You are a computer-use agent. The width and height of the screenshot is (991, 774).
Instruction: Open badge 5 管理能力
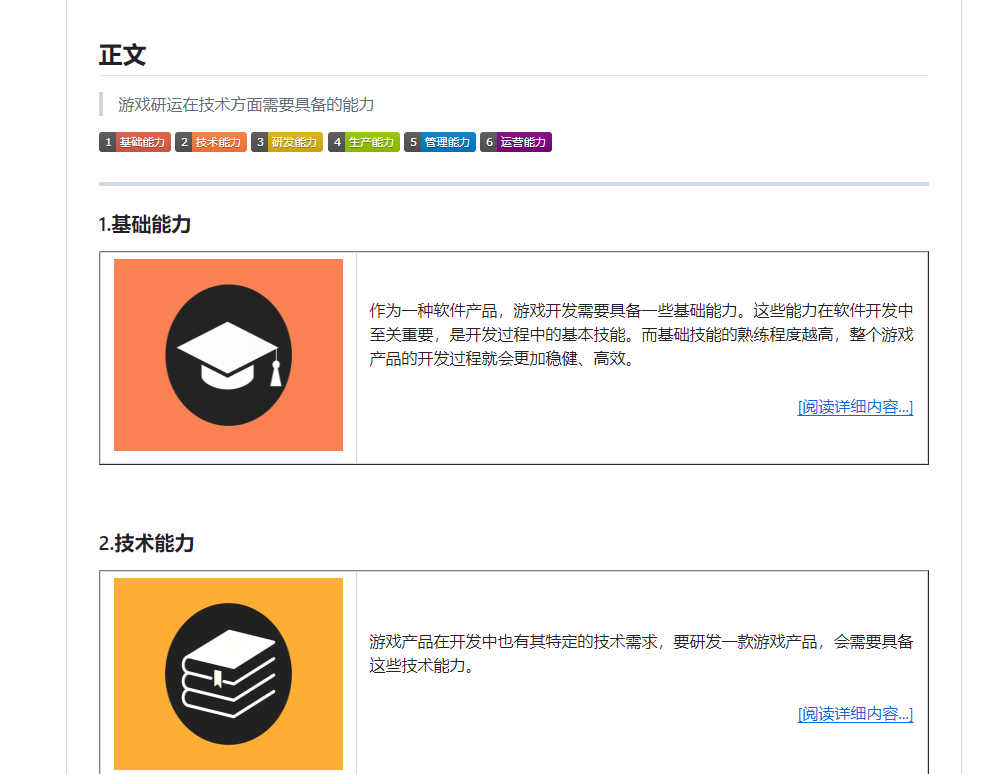tap(440, 142)
